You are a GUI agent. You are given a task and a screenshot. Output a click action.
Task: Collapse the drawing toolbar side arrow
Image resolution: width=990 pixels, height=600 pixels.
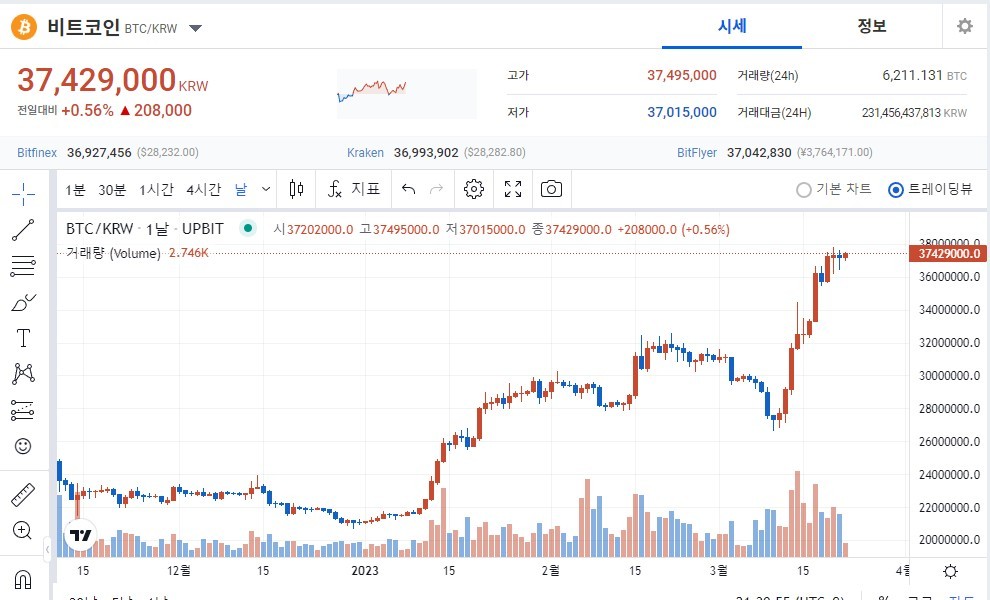point(47,549)
